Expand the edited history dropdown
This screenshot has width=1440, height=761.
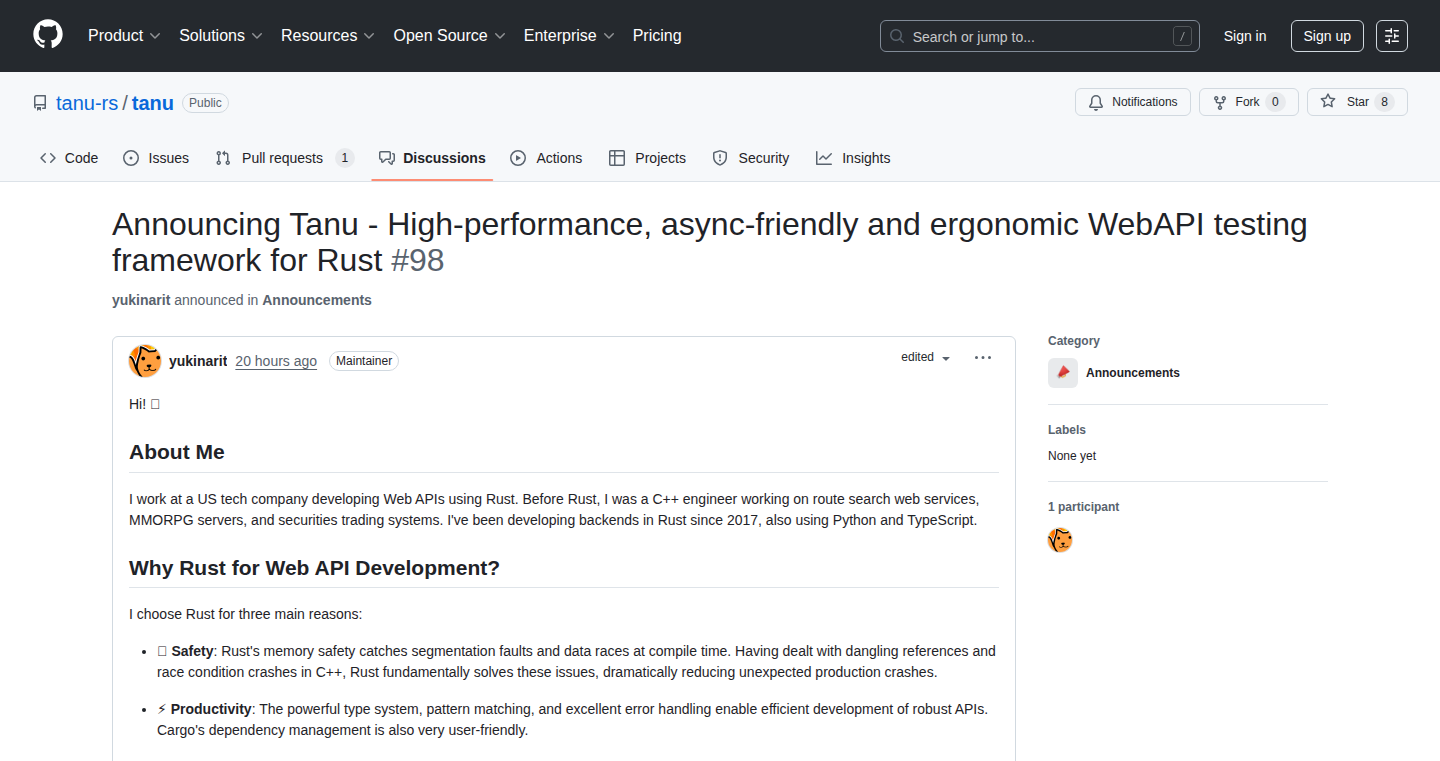click(926, 357)
